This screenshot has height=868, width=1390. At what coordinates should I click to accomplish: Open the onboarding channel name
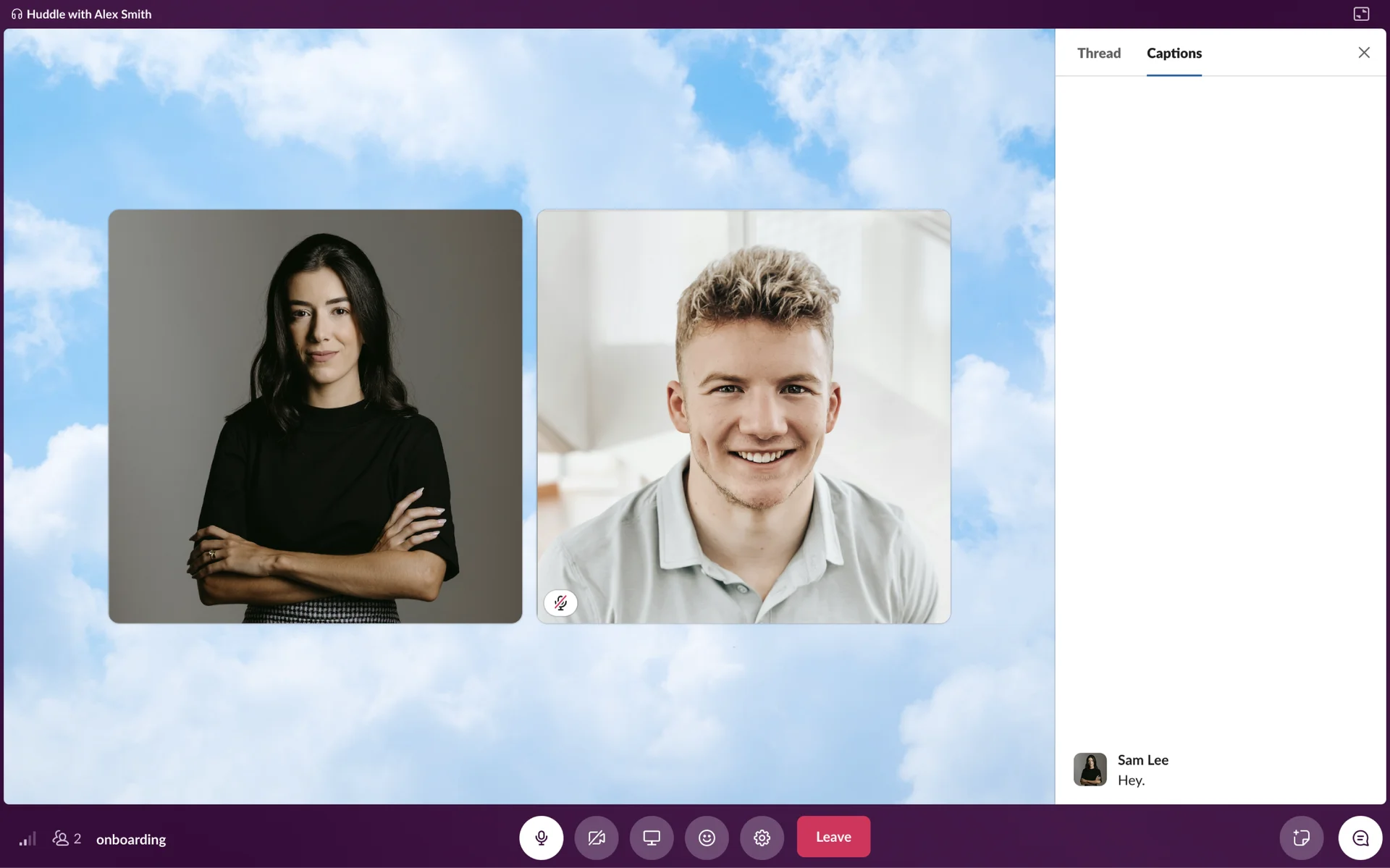[x=131, y=839]
